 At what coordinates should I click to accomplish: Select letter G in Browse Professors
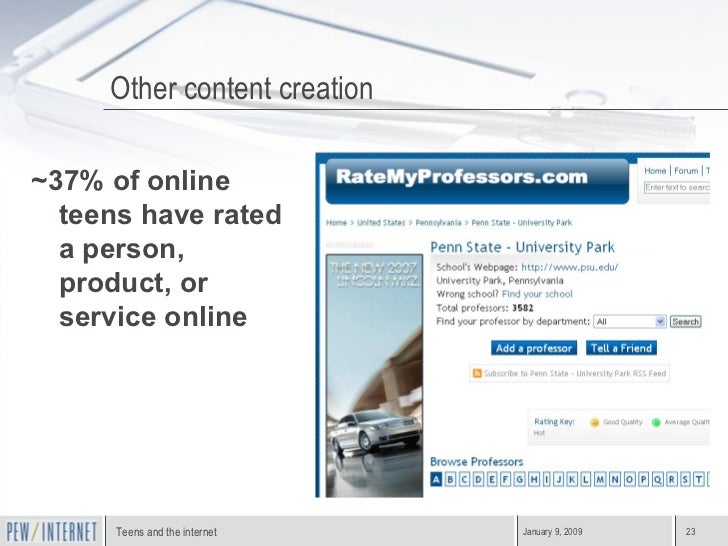coord(520,479)
